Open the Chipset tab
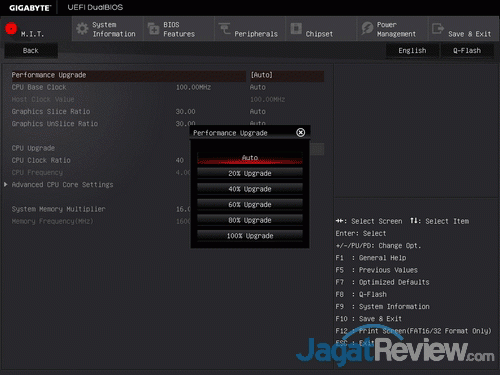500x375 pixels. pyautogui.click(x=321, y=29)
